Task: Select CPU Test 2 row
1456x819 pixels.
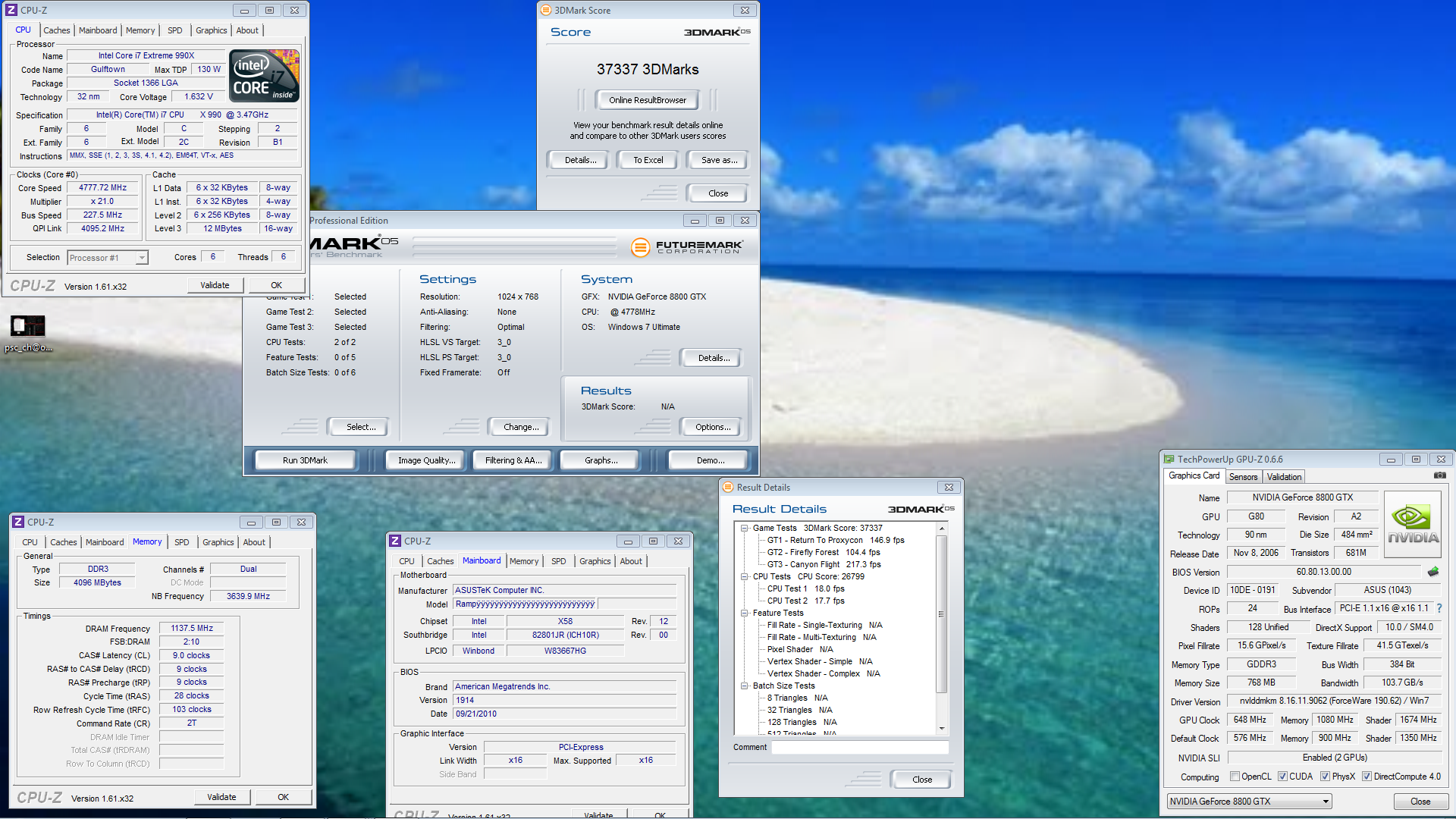Action: [805, 601]
